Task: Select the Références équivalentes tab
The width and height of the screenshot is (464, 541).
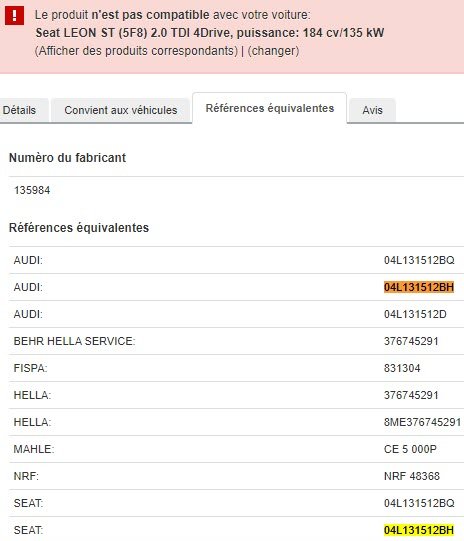Action: [x=269, y=108]
